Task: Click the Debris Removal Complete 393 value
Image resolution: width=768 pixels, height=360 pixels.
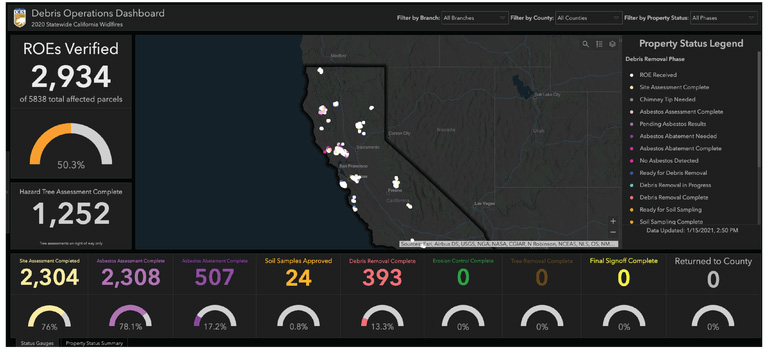Action: [x=383, y=278]
